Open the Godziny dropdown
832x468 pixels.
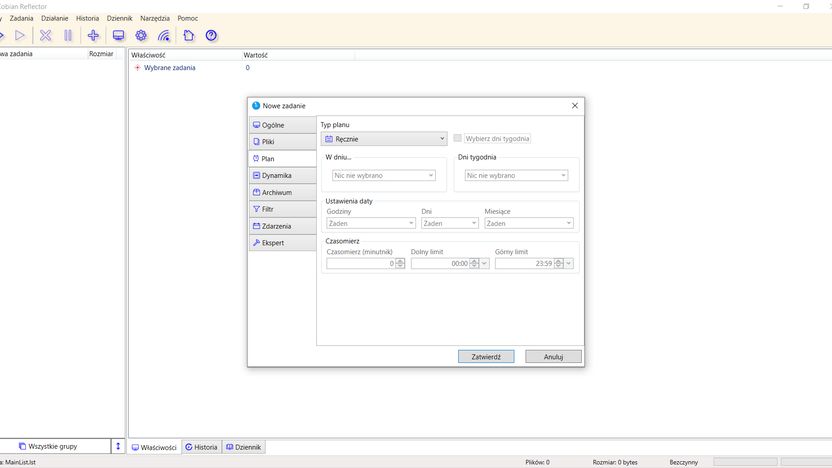(x=371, y=223)
